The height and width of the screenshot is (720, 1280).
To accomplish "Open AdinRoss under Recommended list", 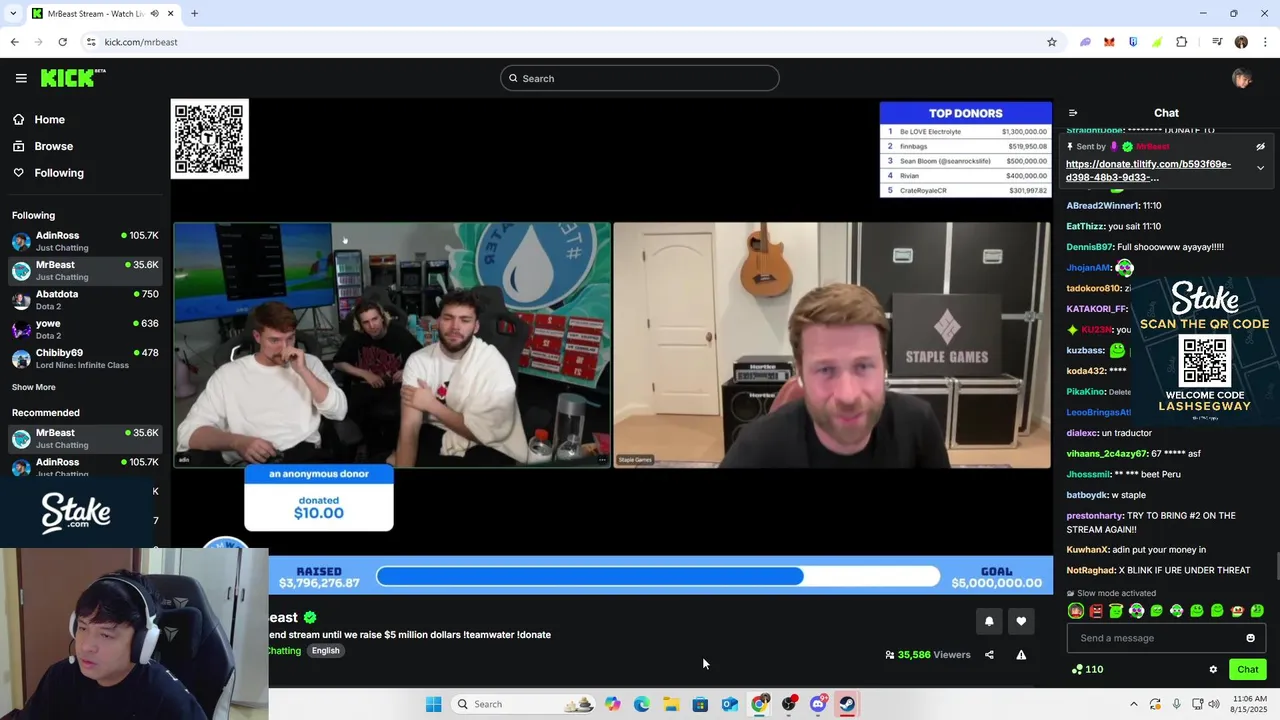I will pos(84,466).
